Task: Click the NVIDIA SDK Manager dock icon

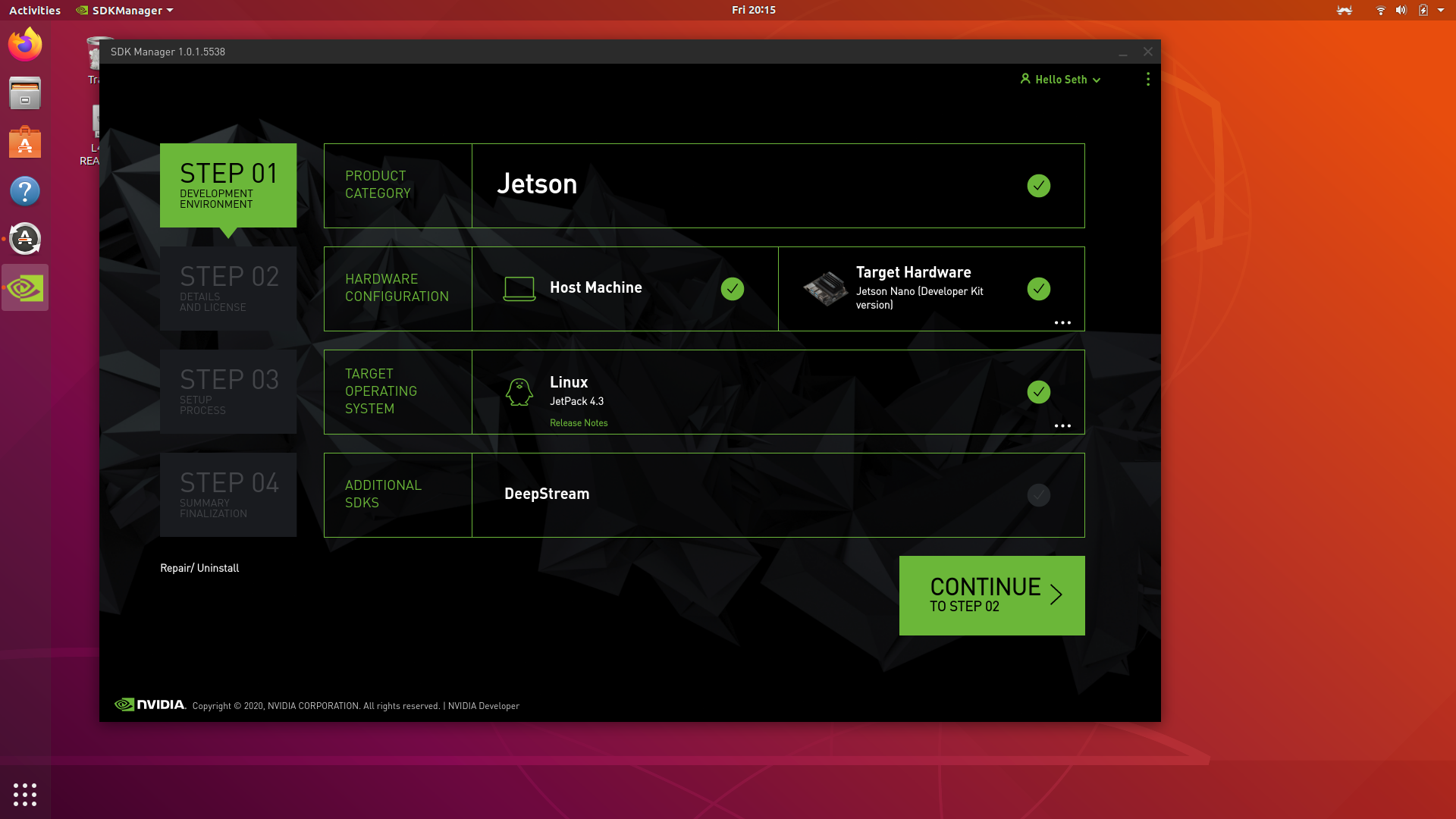Action: point(25,288)
